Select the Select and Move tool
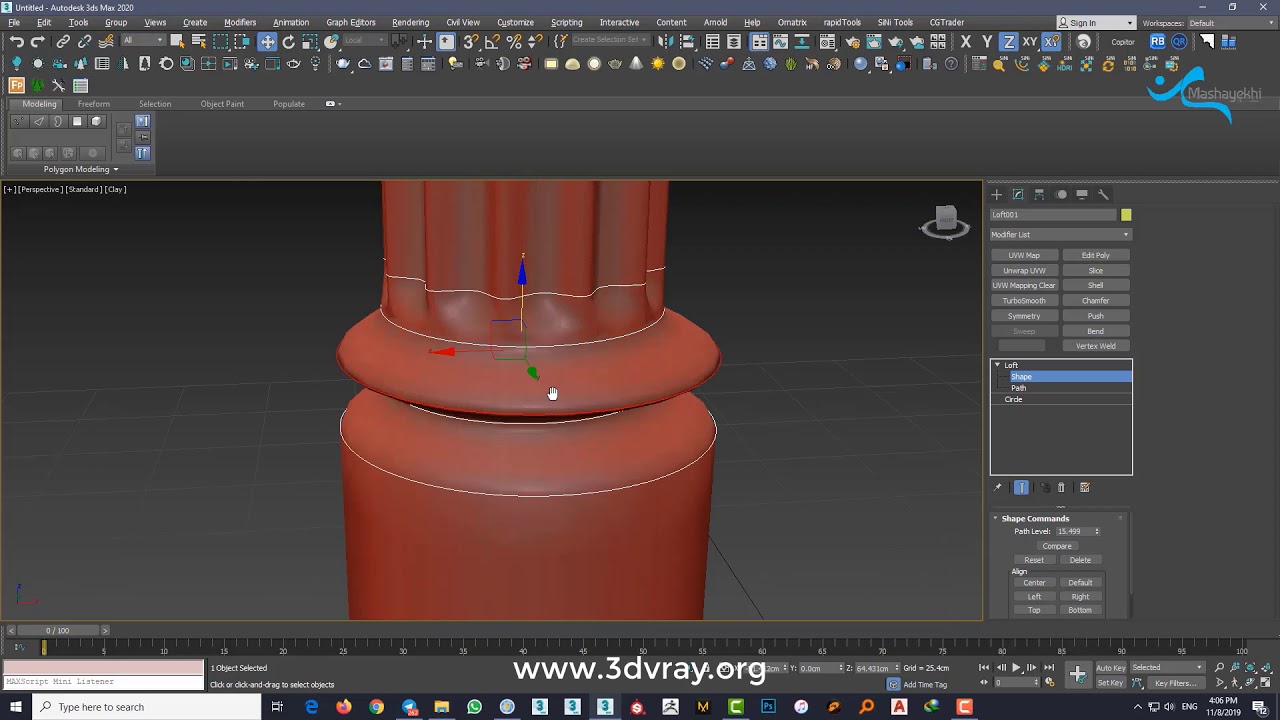Screen dimensions: 1280x720 pos(267,41)
